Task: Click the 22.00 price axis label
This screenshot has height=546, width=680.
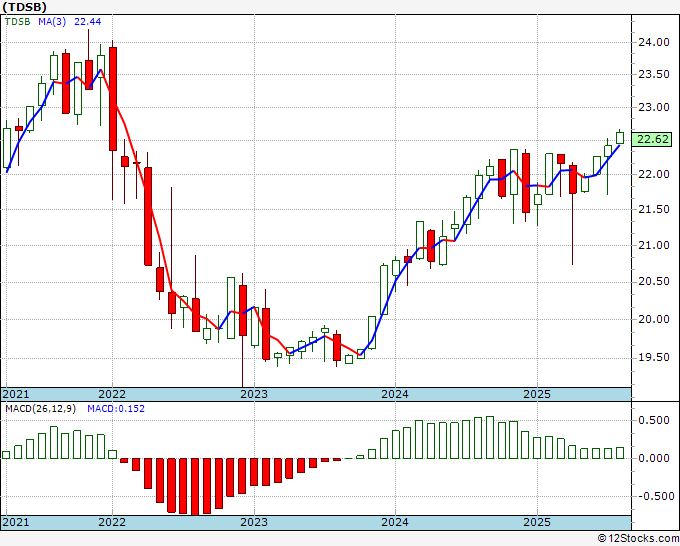Action: pos(654,174)
